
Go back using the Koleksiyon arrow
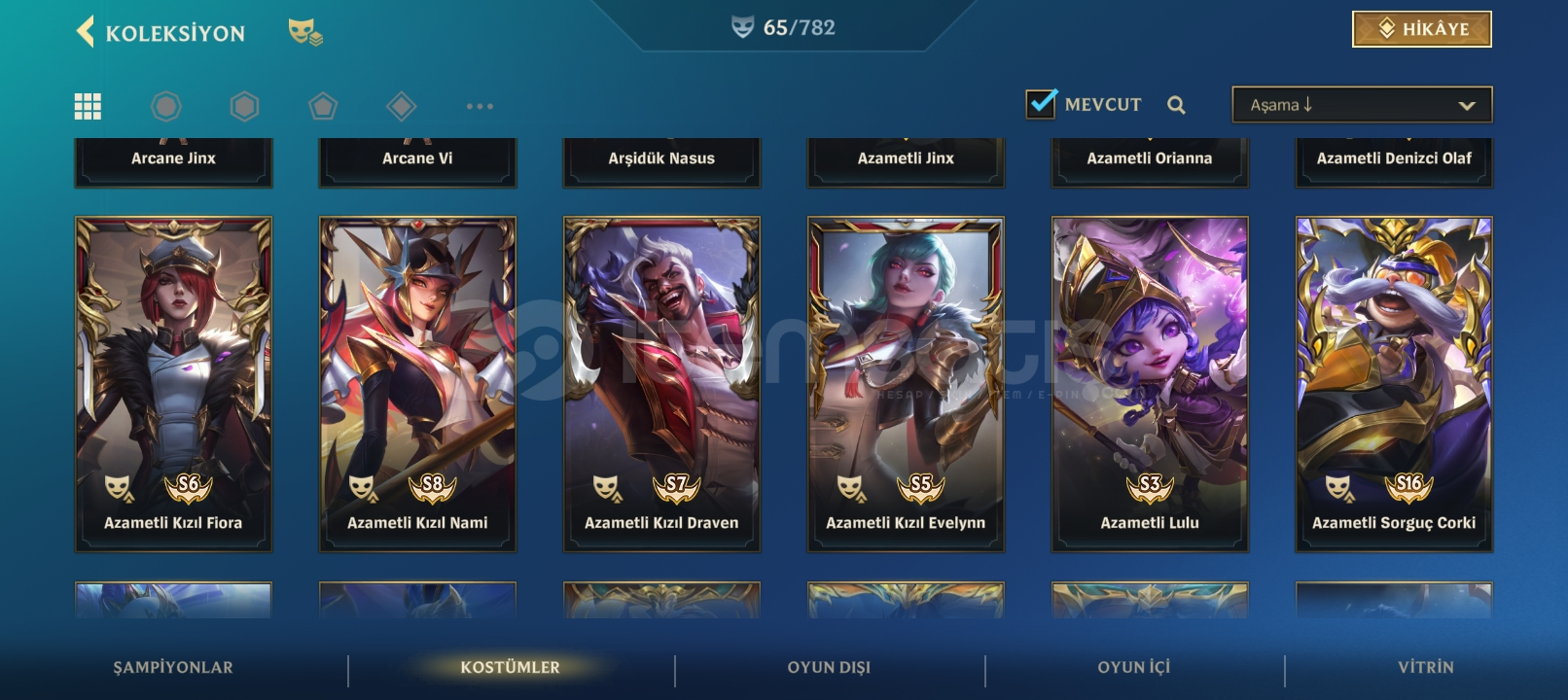[x=86, y=31]
